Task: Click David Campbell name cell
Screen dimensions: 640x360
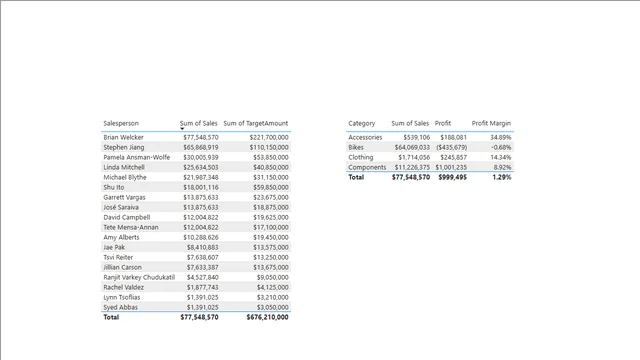Action: coord(127,217)
